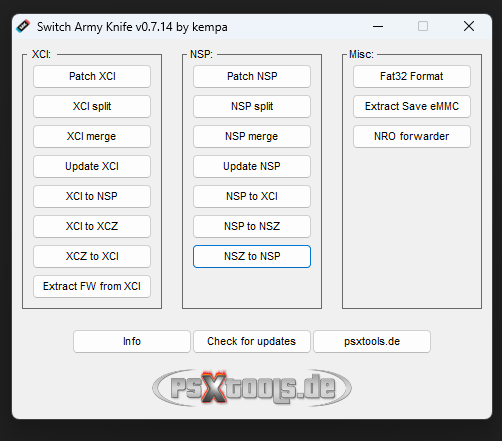This screenshot has height=441, width=502.
Task: Minimize the Switch Army Knife window
Action: tap(378, 26)
